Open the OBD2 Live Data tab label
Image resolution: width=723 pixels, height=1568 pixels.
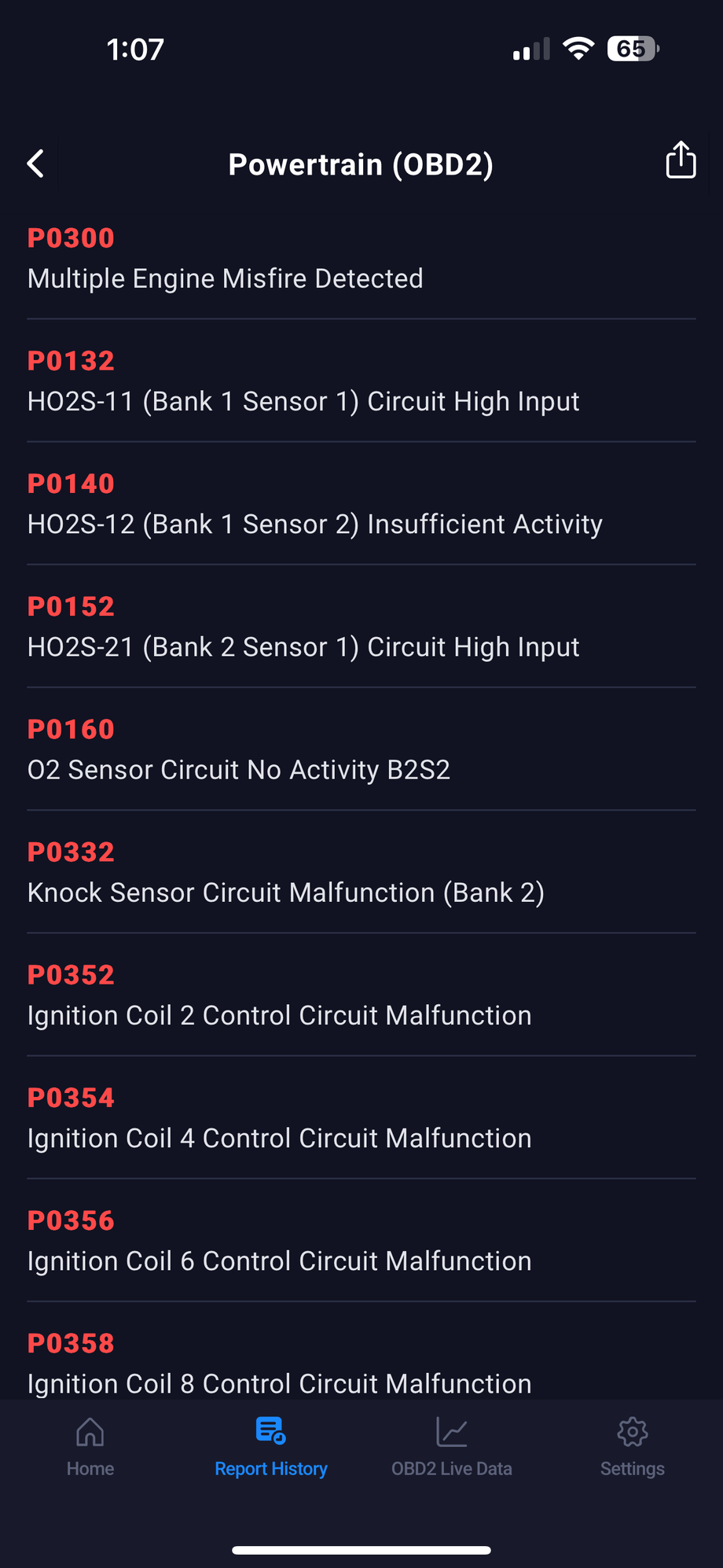click(x=452, y=1469)
